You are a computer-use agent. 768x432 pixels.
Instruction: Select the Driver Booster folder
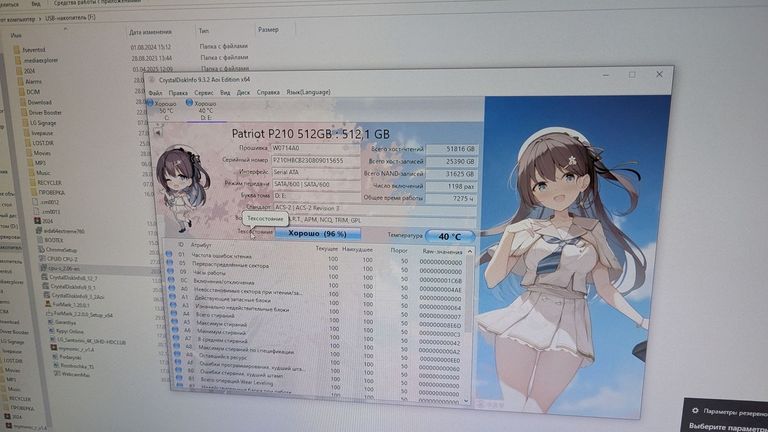point(46,112)
